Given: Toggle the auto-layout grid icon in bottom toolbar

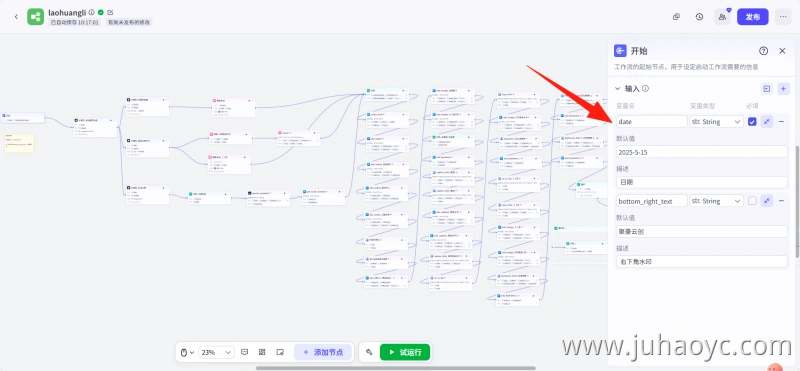Looking at the screenshot, I should point(262,352).
